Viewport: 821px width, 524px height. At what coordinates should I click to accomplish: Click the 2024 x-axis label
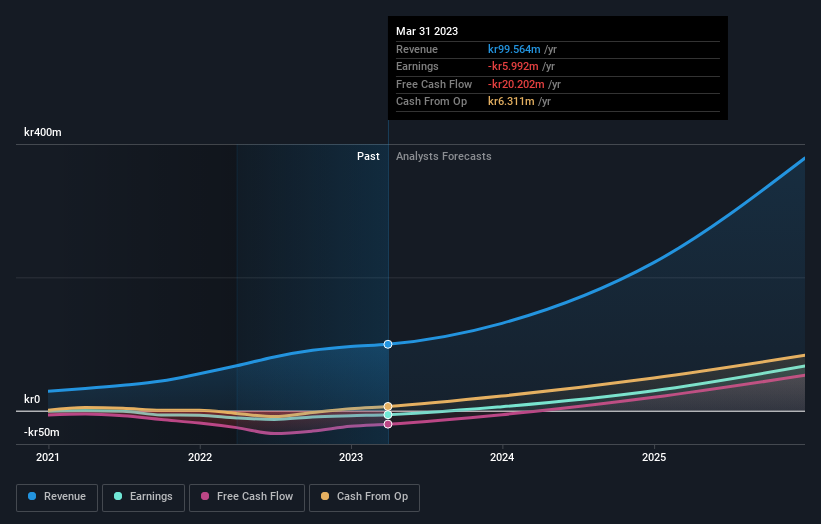pyautogui.click(x=502, y=457)
